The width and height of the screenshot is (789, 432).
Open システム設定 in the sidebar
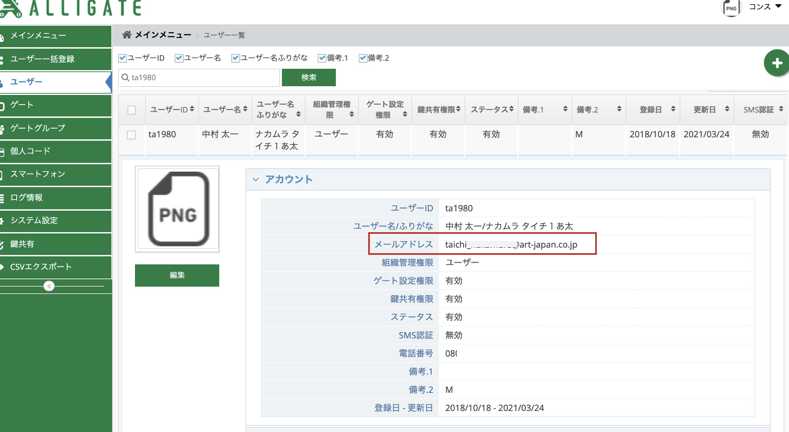[55, 221]
